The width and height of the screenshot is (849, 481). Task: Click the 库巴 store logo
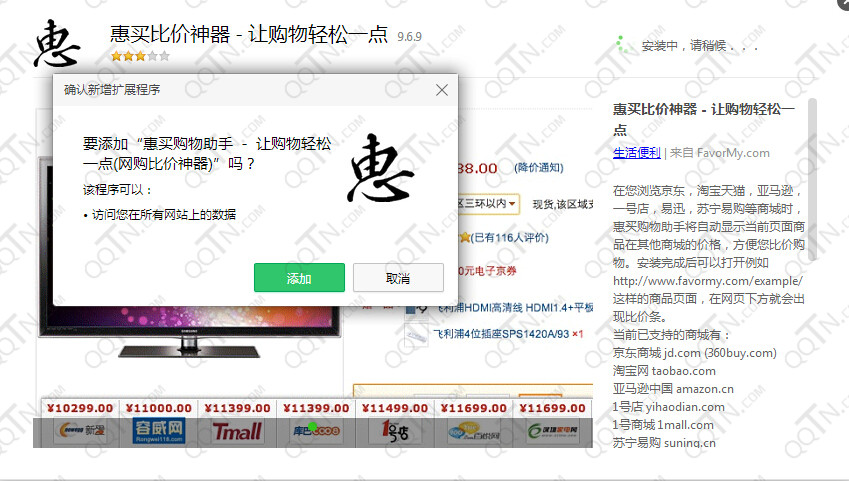318,431
